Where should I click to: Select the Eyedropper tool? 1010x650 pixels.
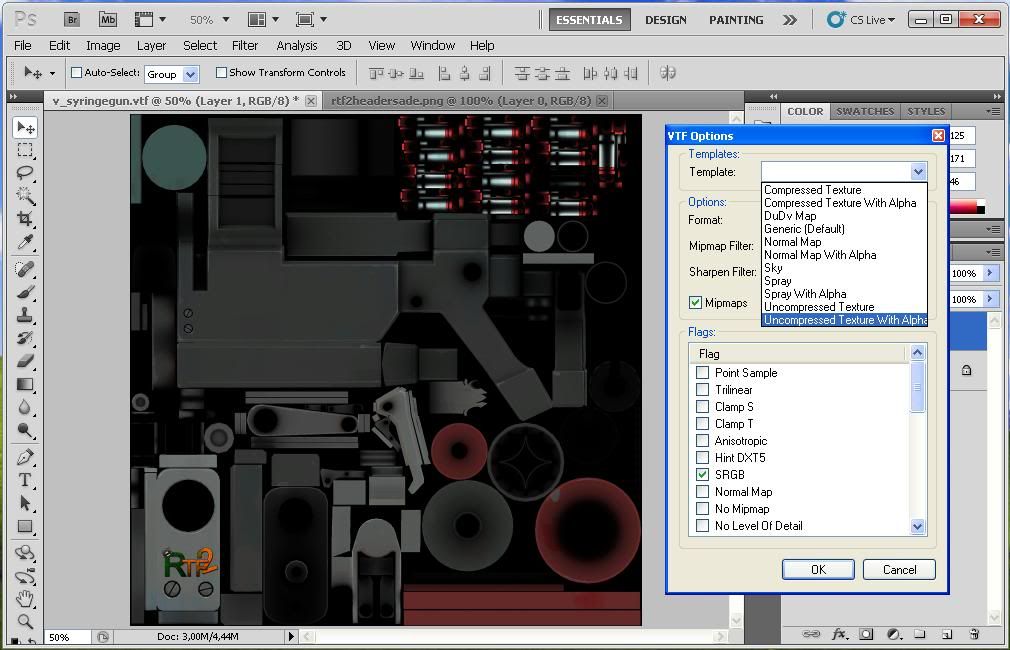tap(25, 242)
